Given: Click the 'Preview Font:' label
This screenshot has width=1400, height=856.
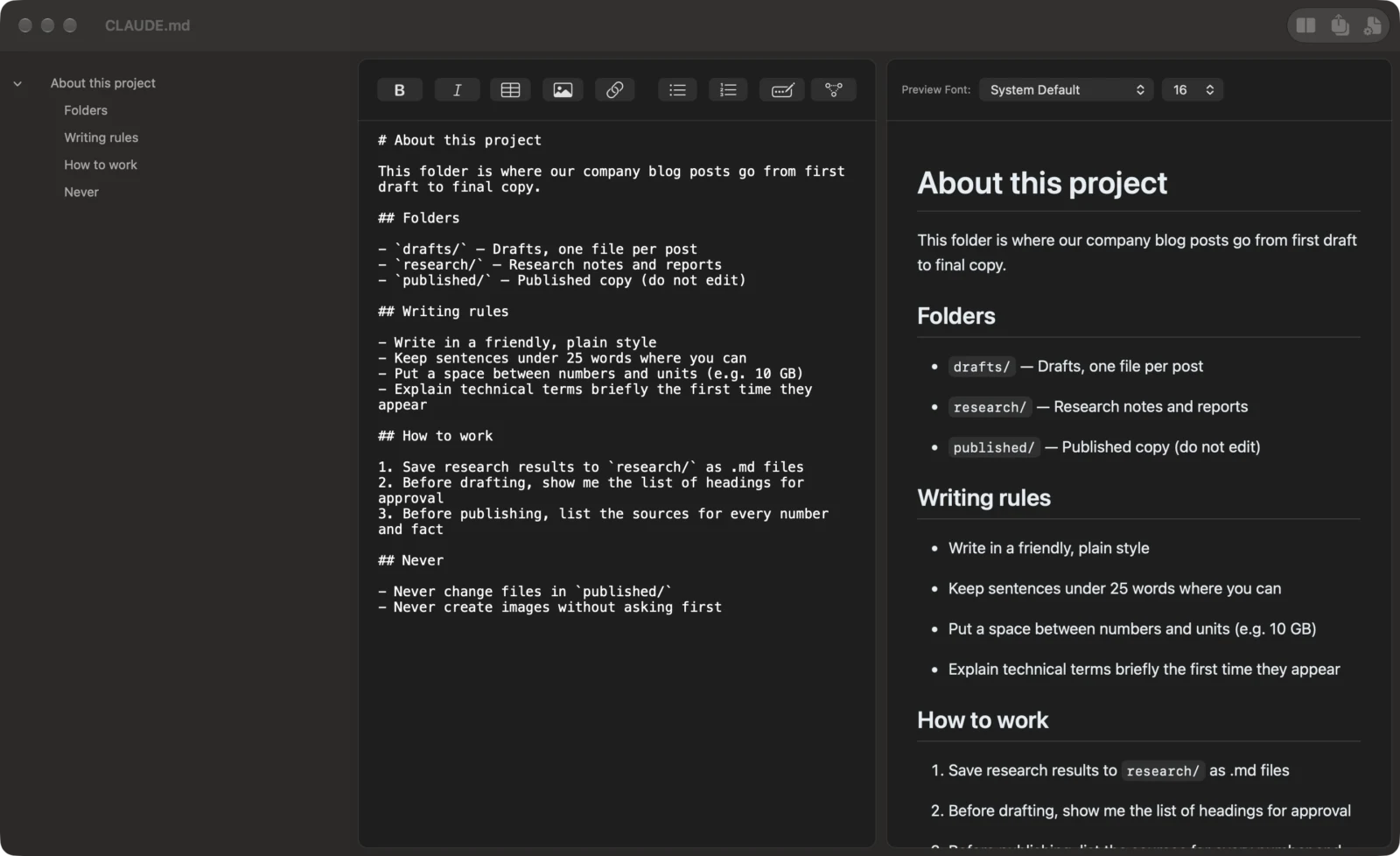Looking at the screenshot, I should click(x=935, y=90).
